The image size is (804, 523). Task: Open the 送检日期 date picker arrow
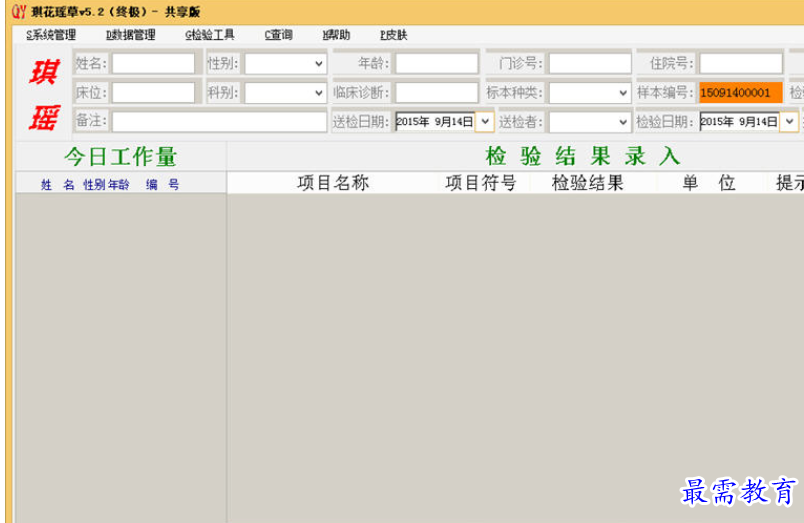pyautogui.click(x=485, y=122)
